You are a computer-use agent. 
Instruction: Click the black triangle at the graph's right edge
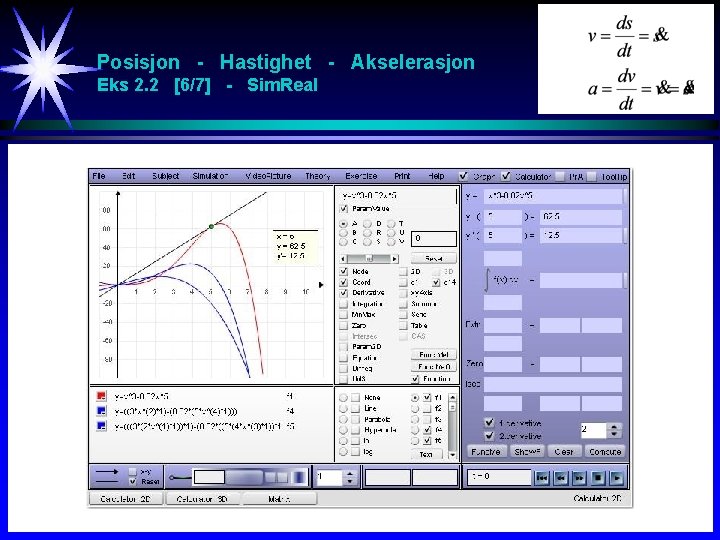321,285
